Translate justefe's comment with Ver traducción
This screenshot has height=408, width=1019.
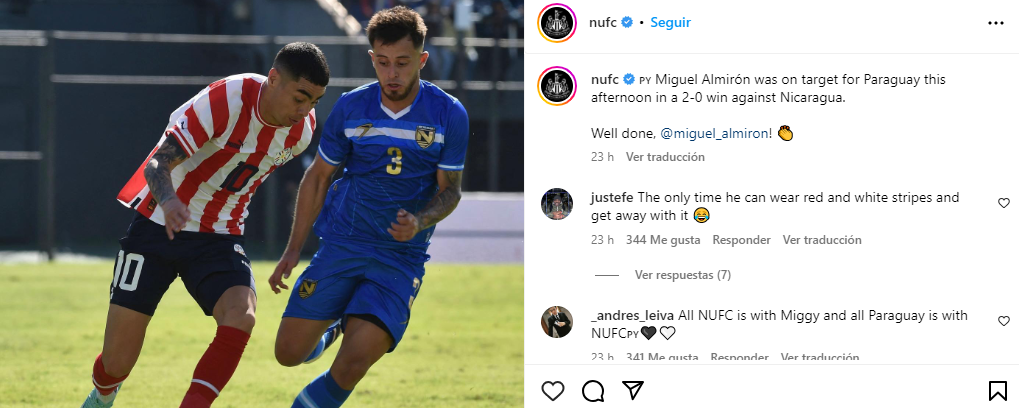pos(822,240)
